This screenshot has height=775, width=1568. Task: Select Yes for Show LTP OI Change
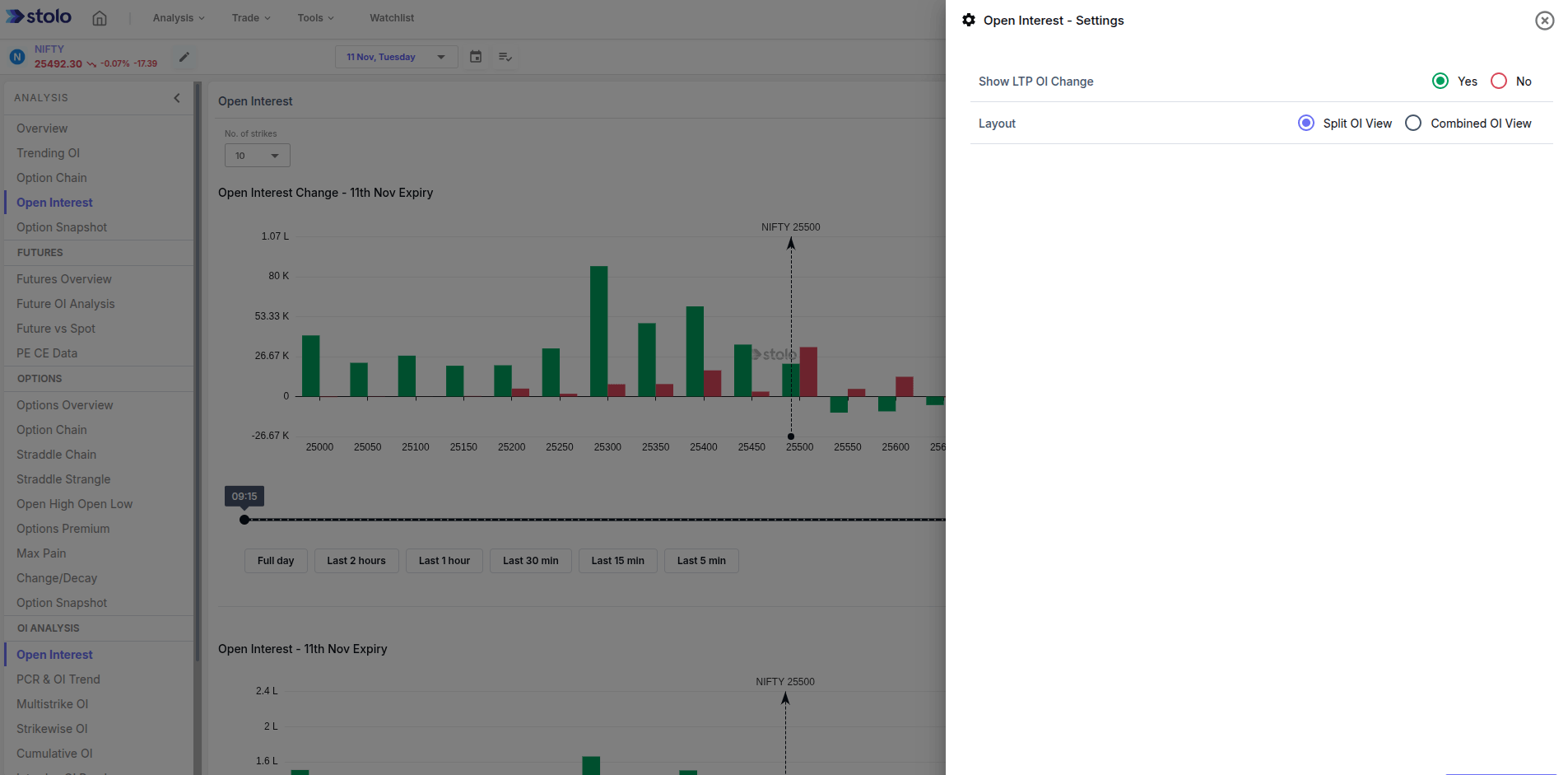point(1440,81)
